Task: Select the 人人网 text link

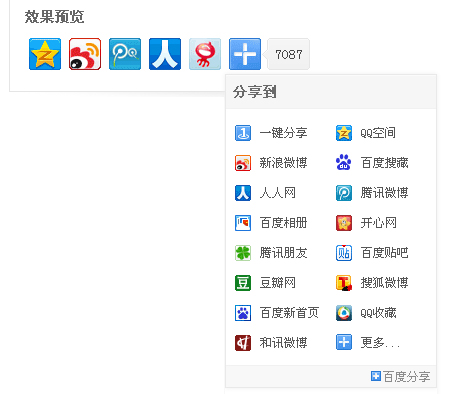Action: pyautogui.click(x=278, y=193)
